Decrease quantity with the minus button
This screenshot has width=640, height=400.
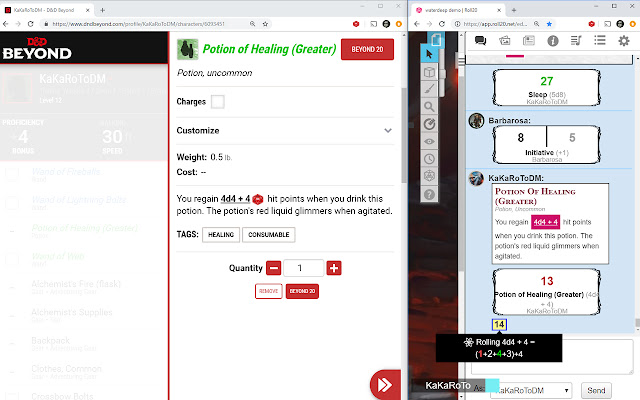pyautogui.click(x=273, y=268)
